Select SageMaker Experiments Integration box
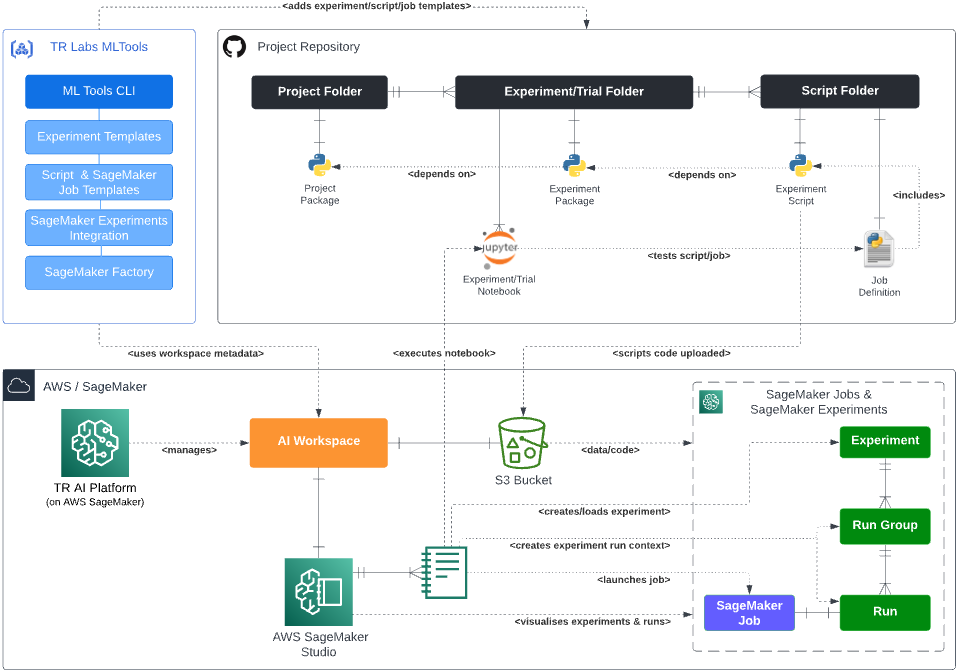 click(99, 228)
